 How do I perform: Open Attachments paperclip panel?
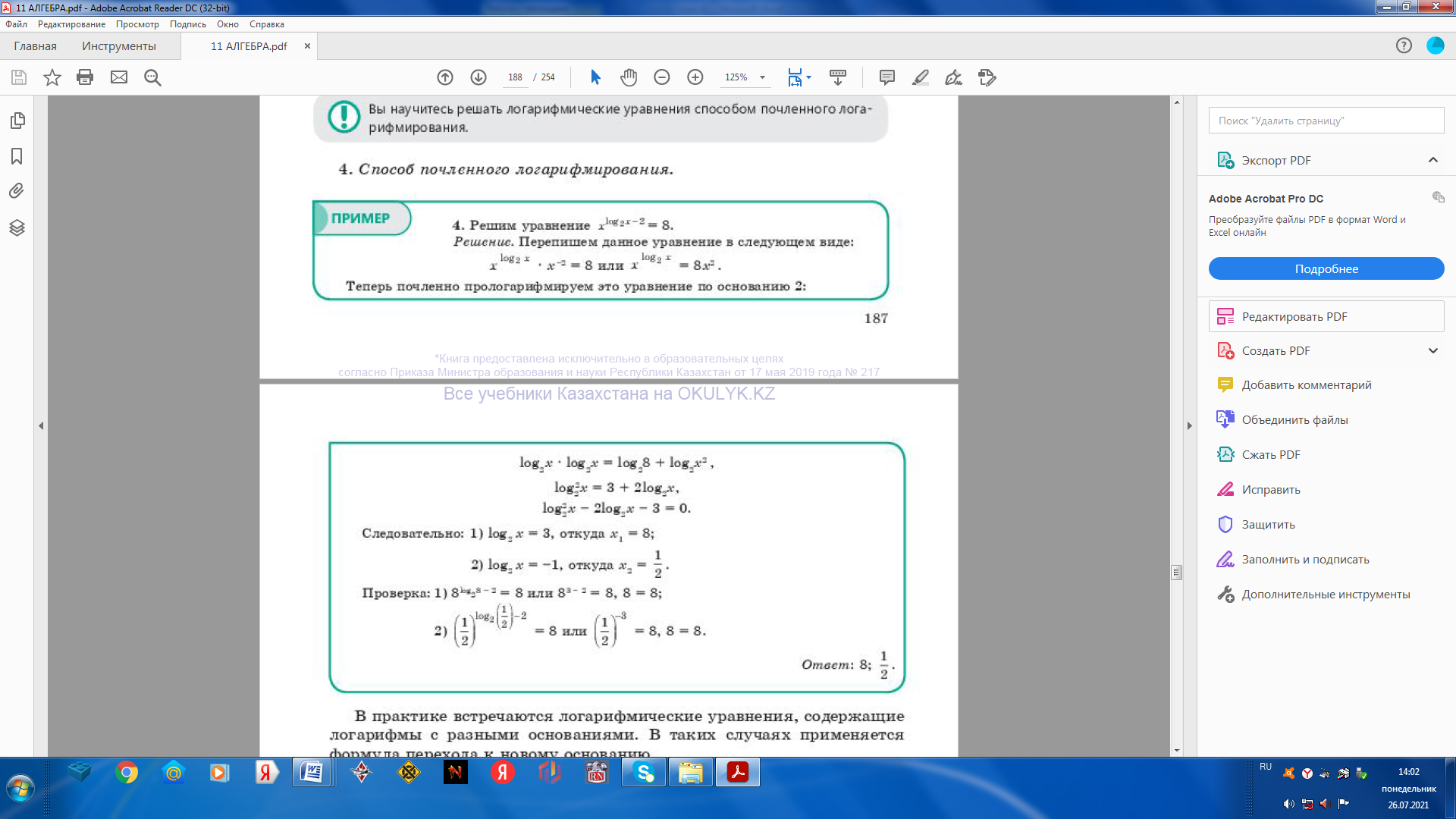17,191
